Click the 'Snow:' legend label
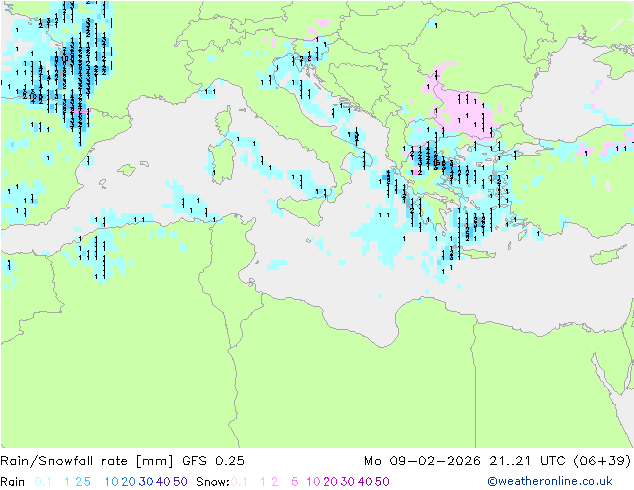The image size is (634, 490). (213, 482)
